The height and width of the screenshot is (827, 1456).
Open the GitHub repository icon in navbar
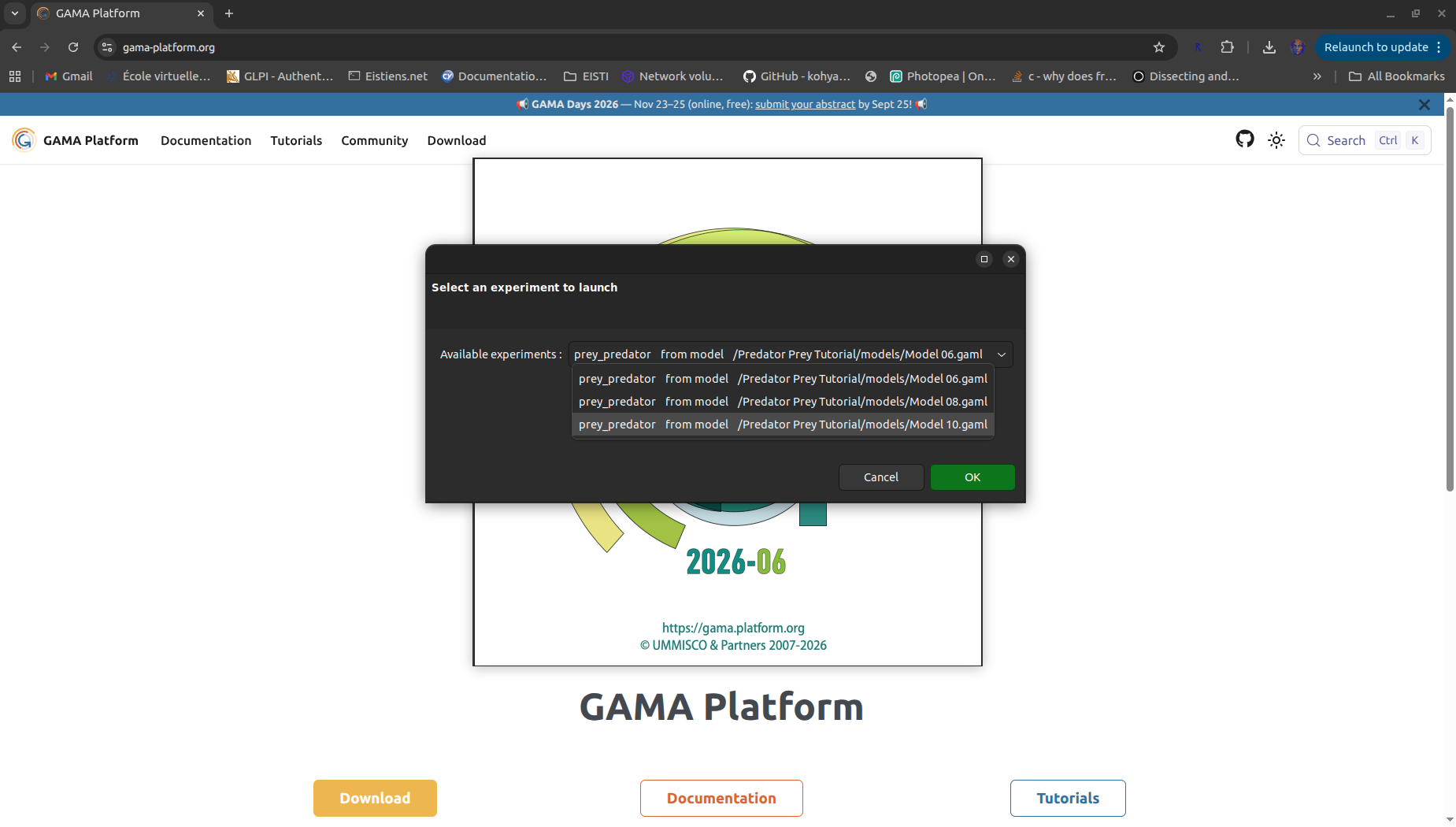point(1244,139)
